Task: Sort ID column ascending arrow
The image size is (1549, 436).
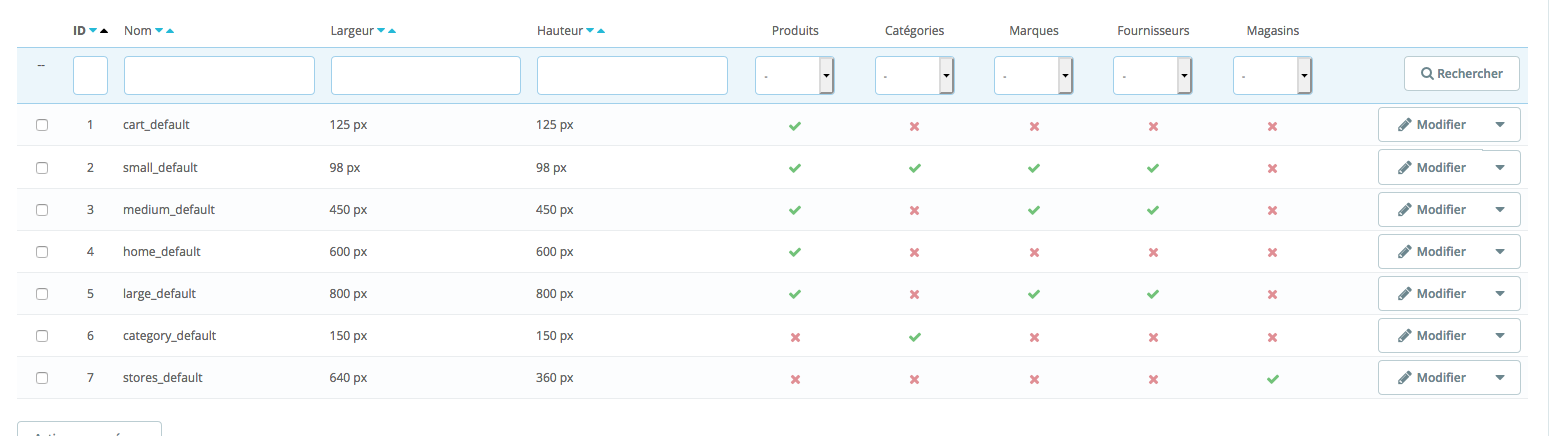Action: pyautogui.click(x=104, y=31)
